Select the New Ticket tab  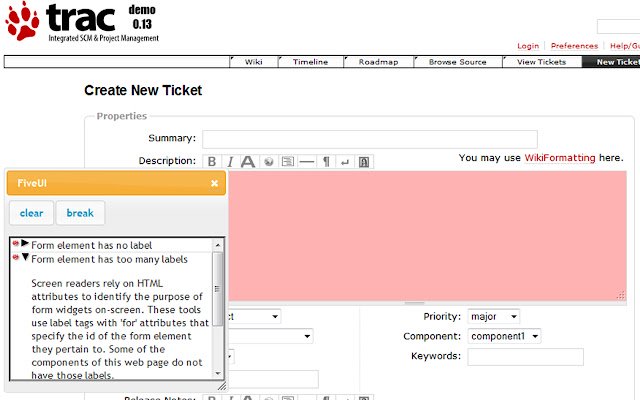[611, 62]
